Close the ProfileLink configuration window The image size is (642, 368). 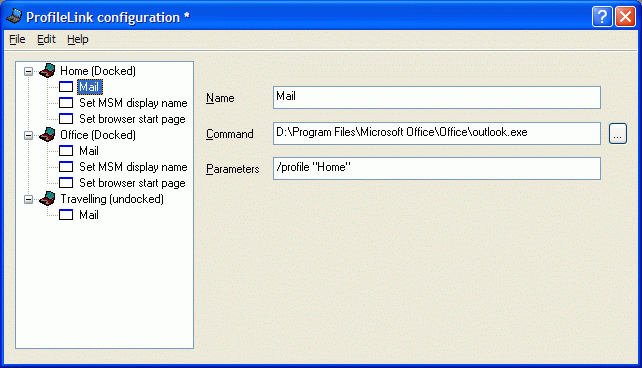(x=625, y=17)
